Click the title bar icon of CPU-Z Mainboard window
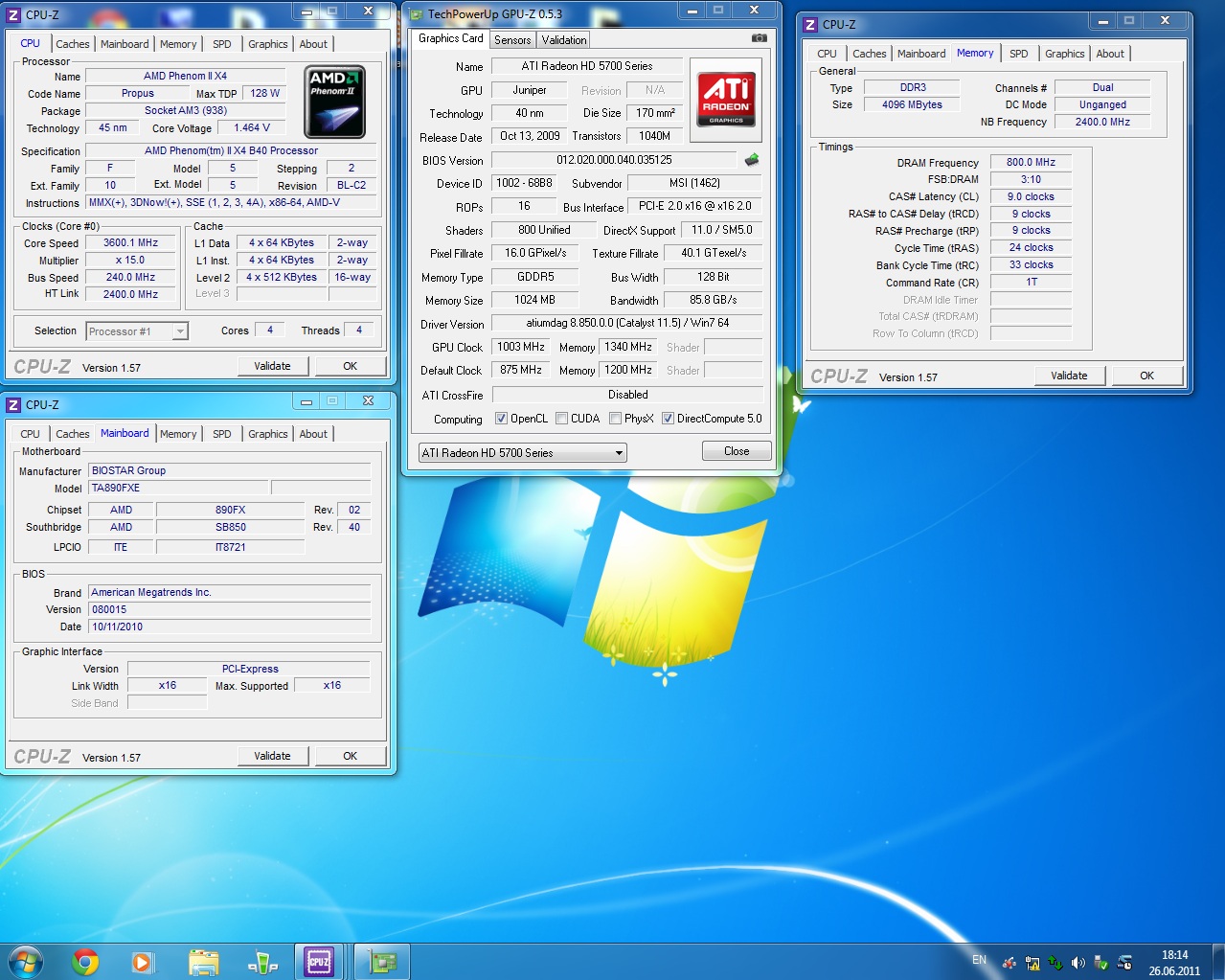Viewport: 1225px width, 980px height. pyautogui.click(x=13, y=405)
